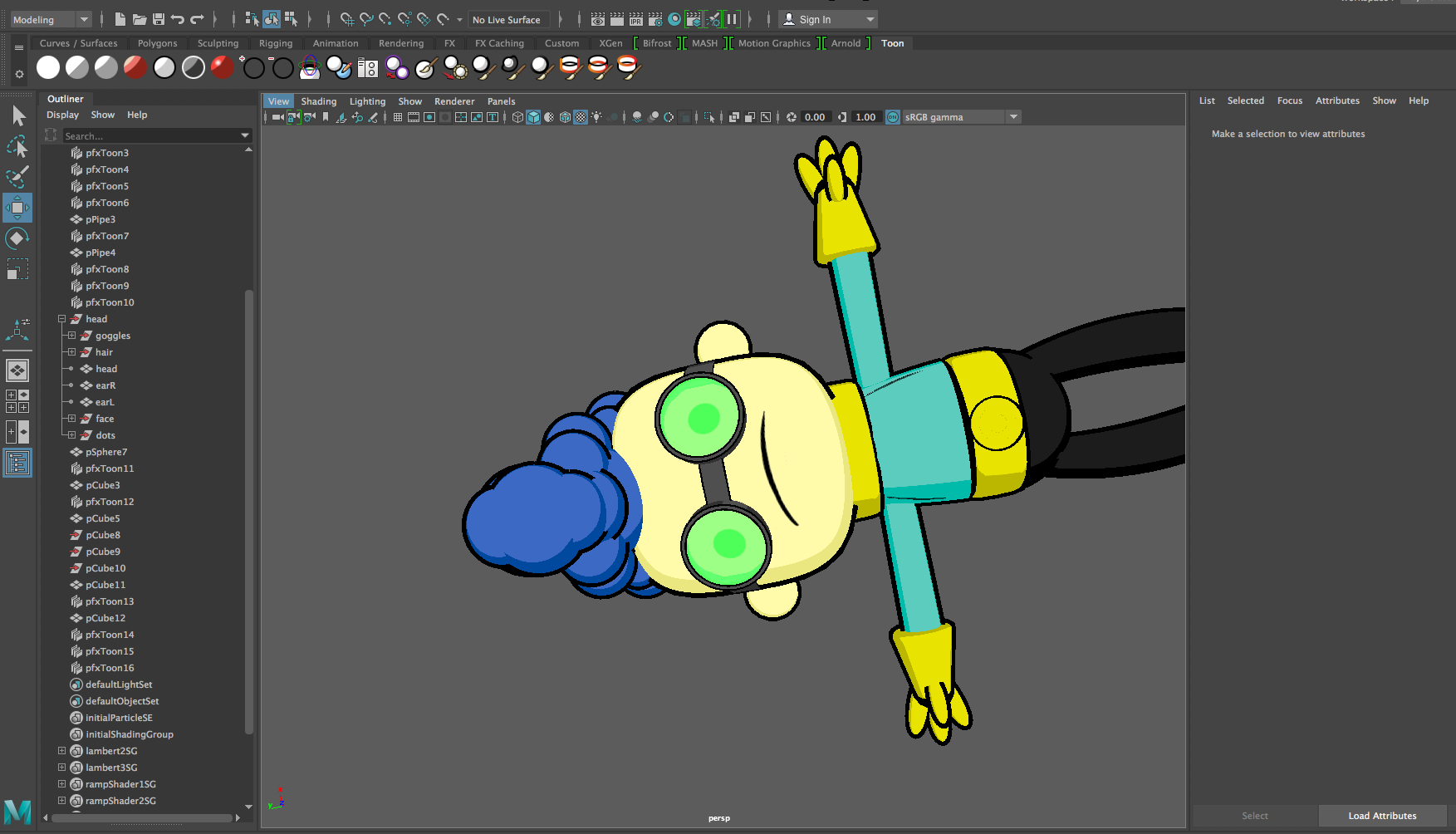Click the Load Attributes button
Image resolution: width=1456 pixels, height=834 pixels.
(x=1382, y=816)
